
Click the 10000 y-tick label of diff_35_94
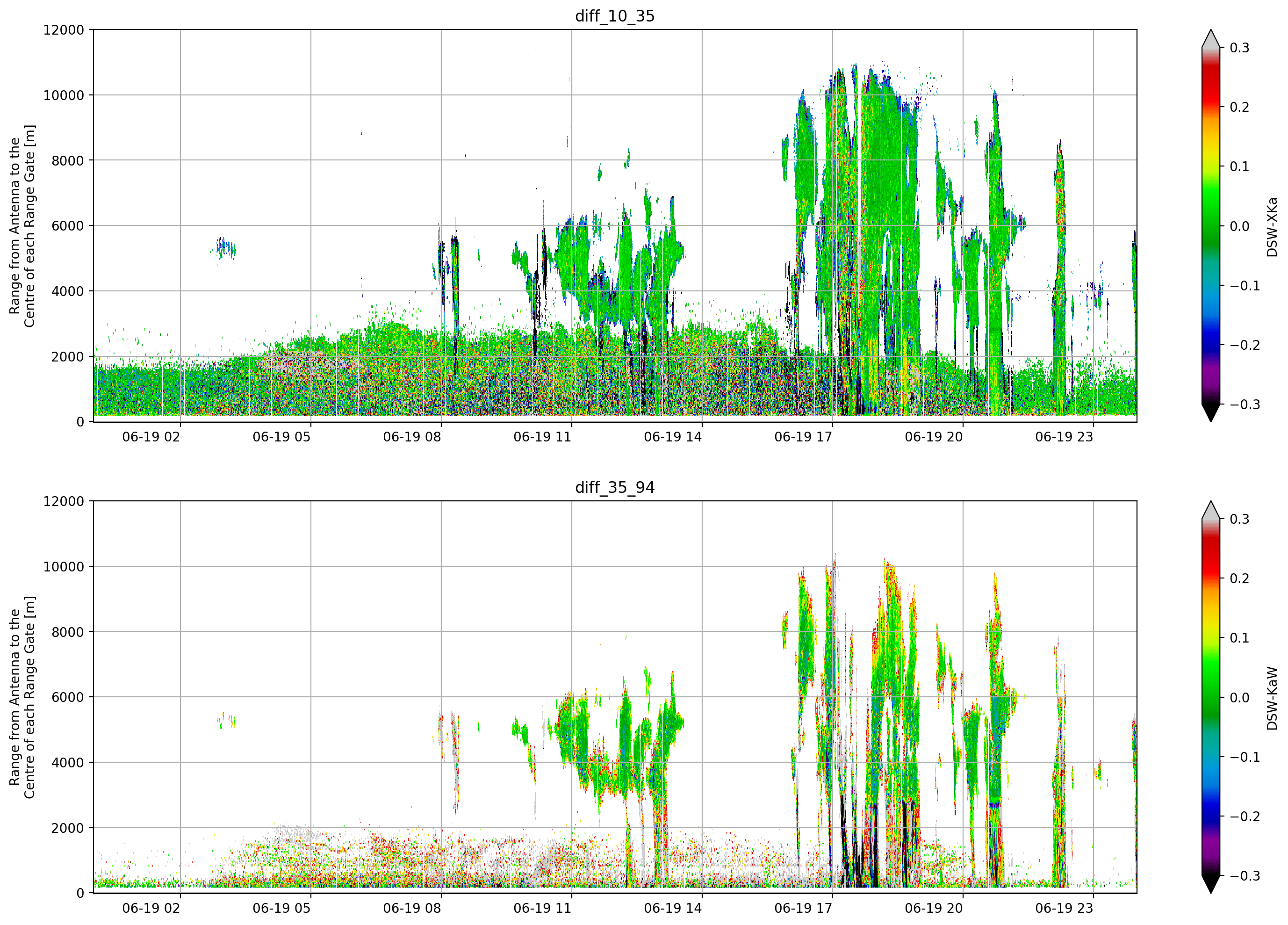[64, 566]
